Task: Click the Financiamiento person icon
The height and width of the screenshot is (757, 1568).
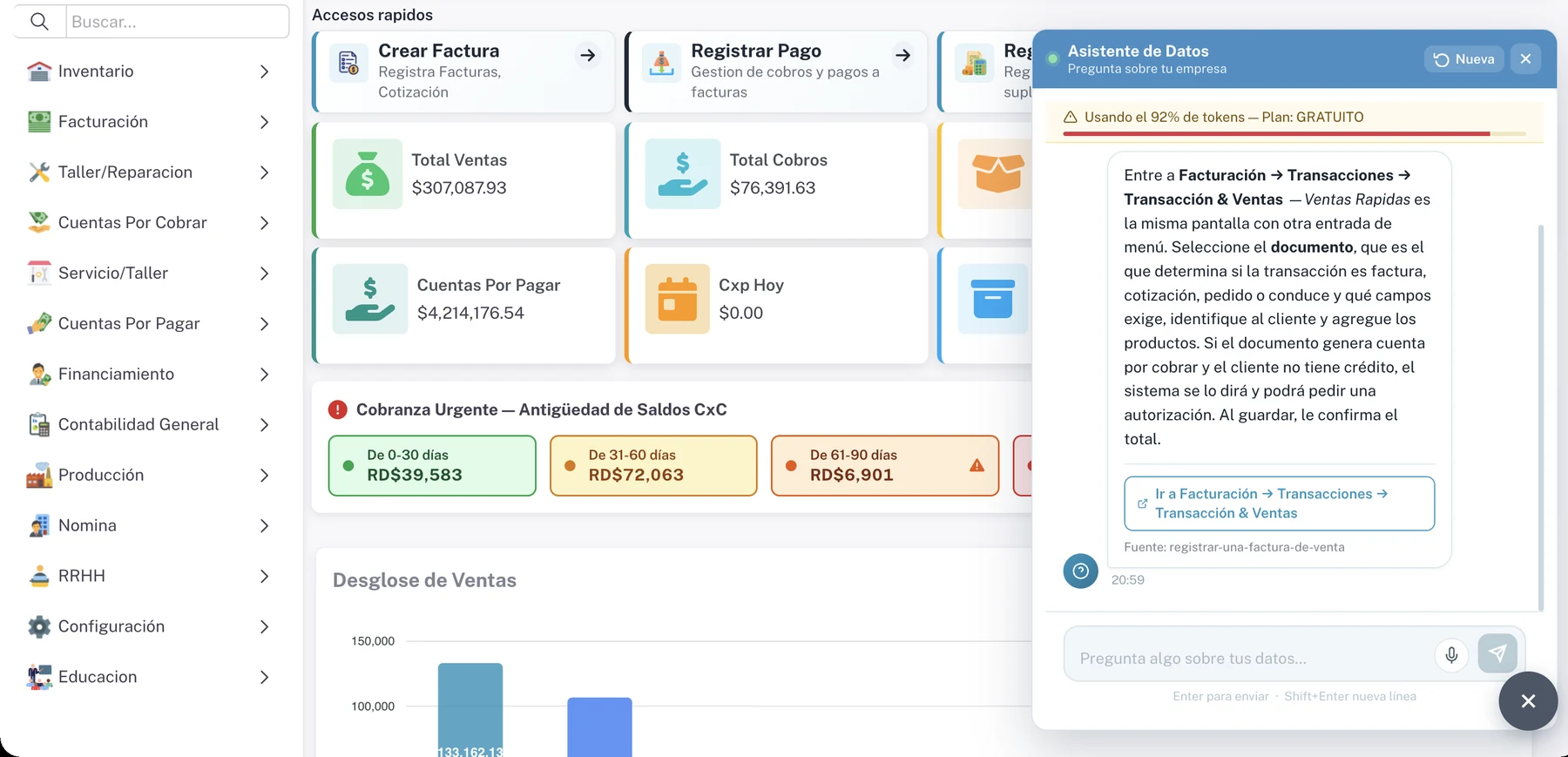Action: tap(39, 375)
